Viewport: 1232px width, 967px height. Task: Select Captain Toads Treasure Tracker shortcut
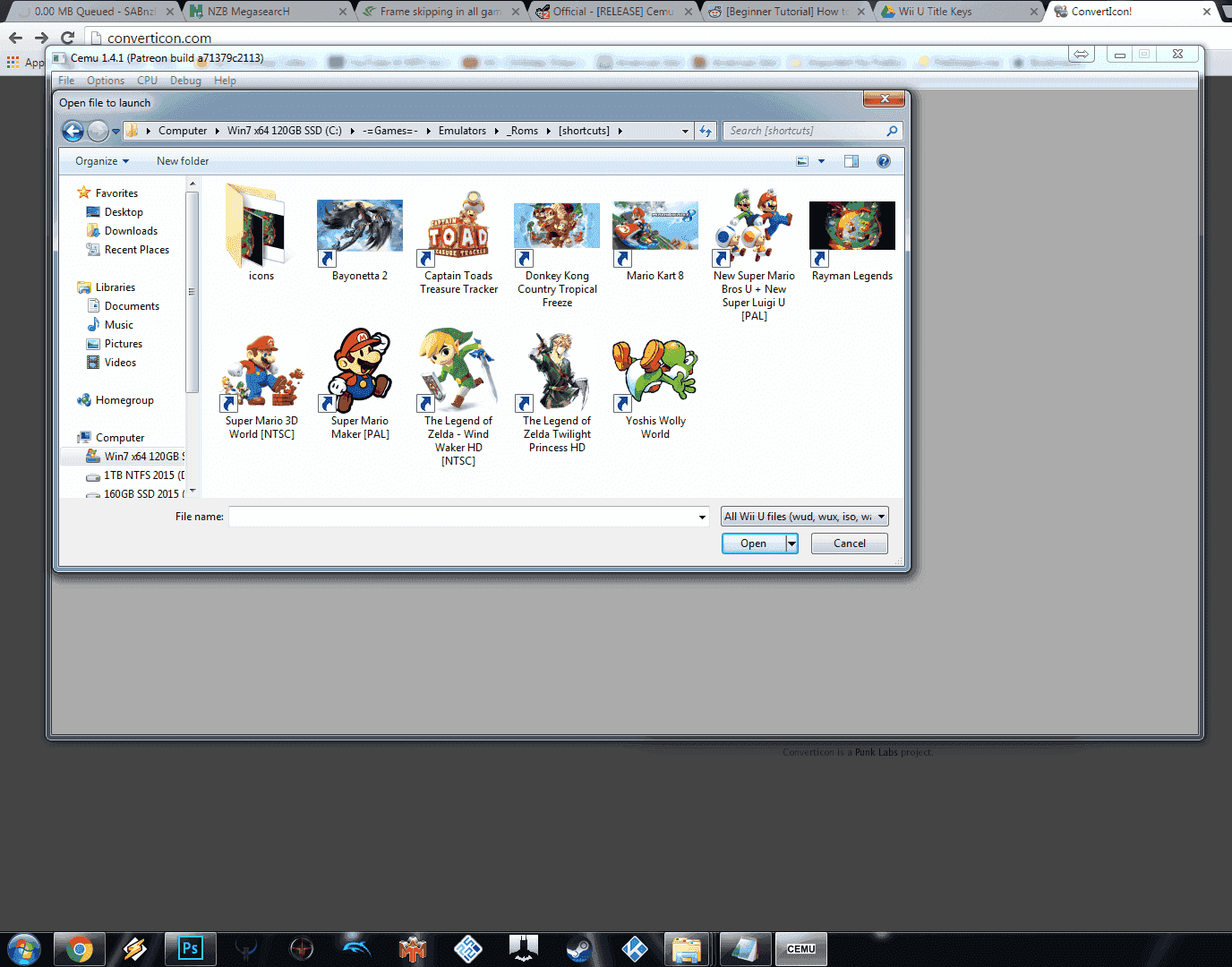(458, 242)
